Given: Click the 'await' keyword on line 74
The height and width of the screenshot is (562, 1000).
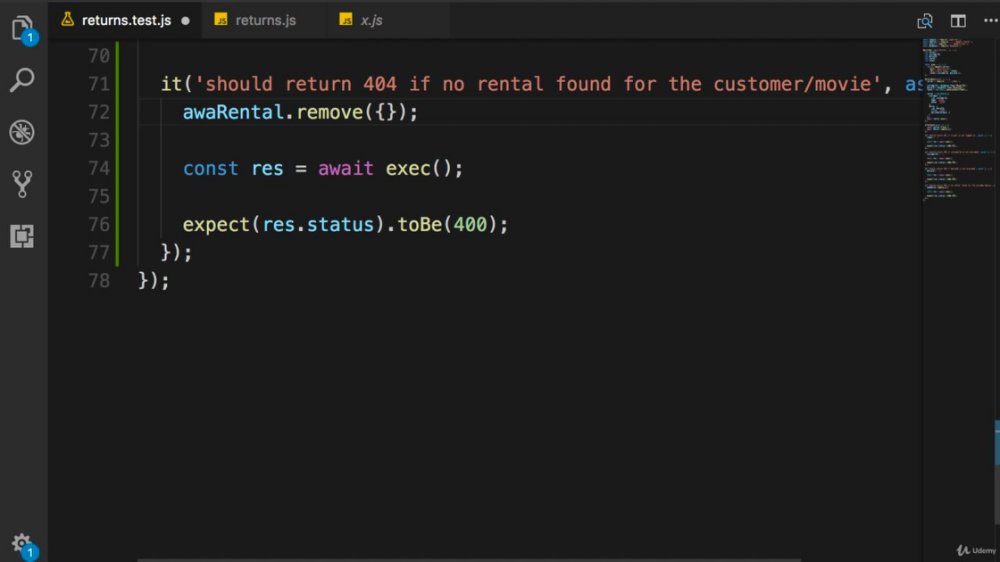Looking at the screenshot, I should 346,168.
